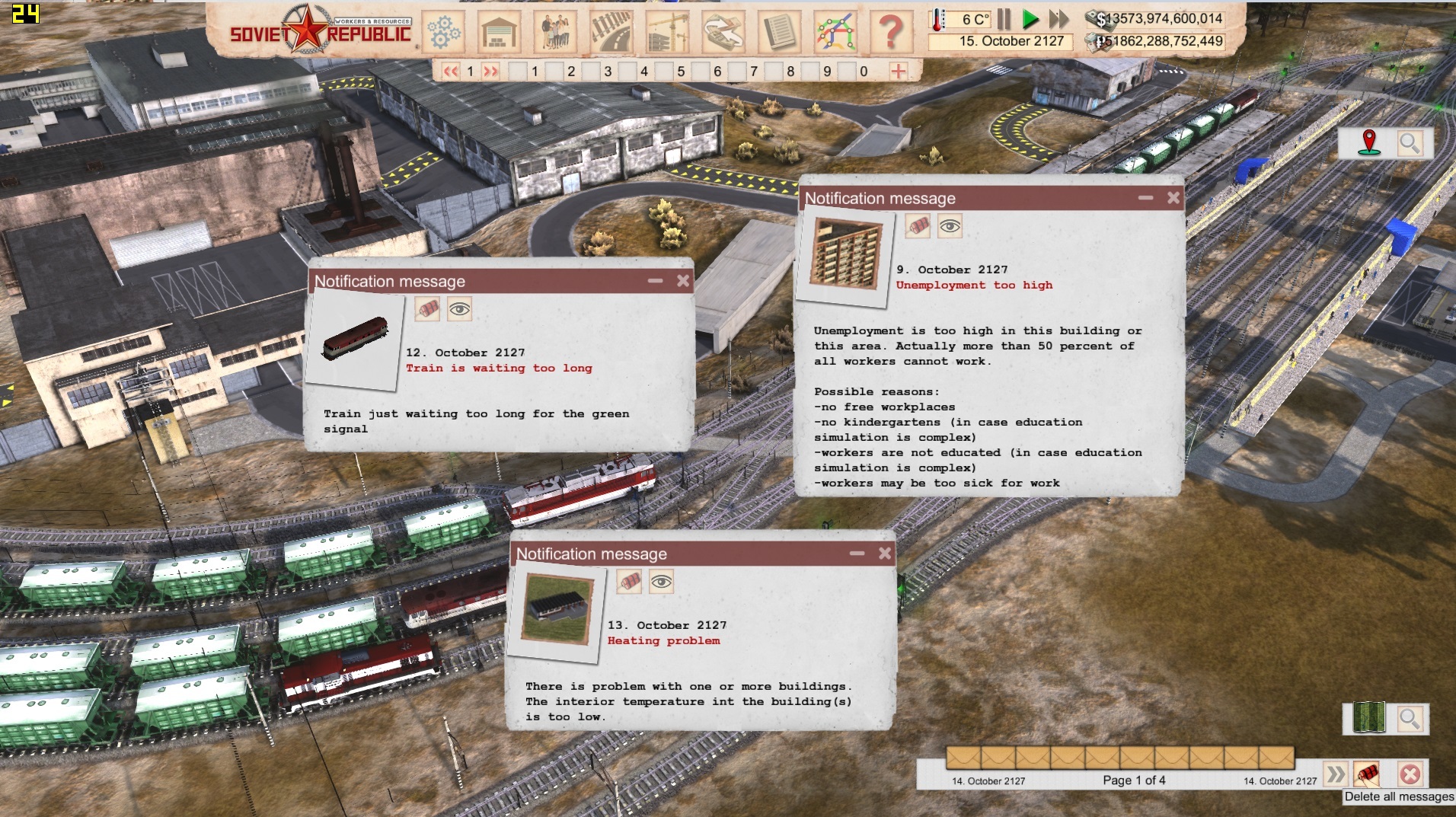
Task: Delete all messages with dynamite icon
Action: click(1368, 775)
